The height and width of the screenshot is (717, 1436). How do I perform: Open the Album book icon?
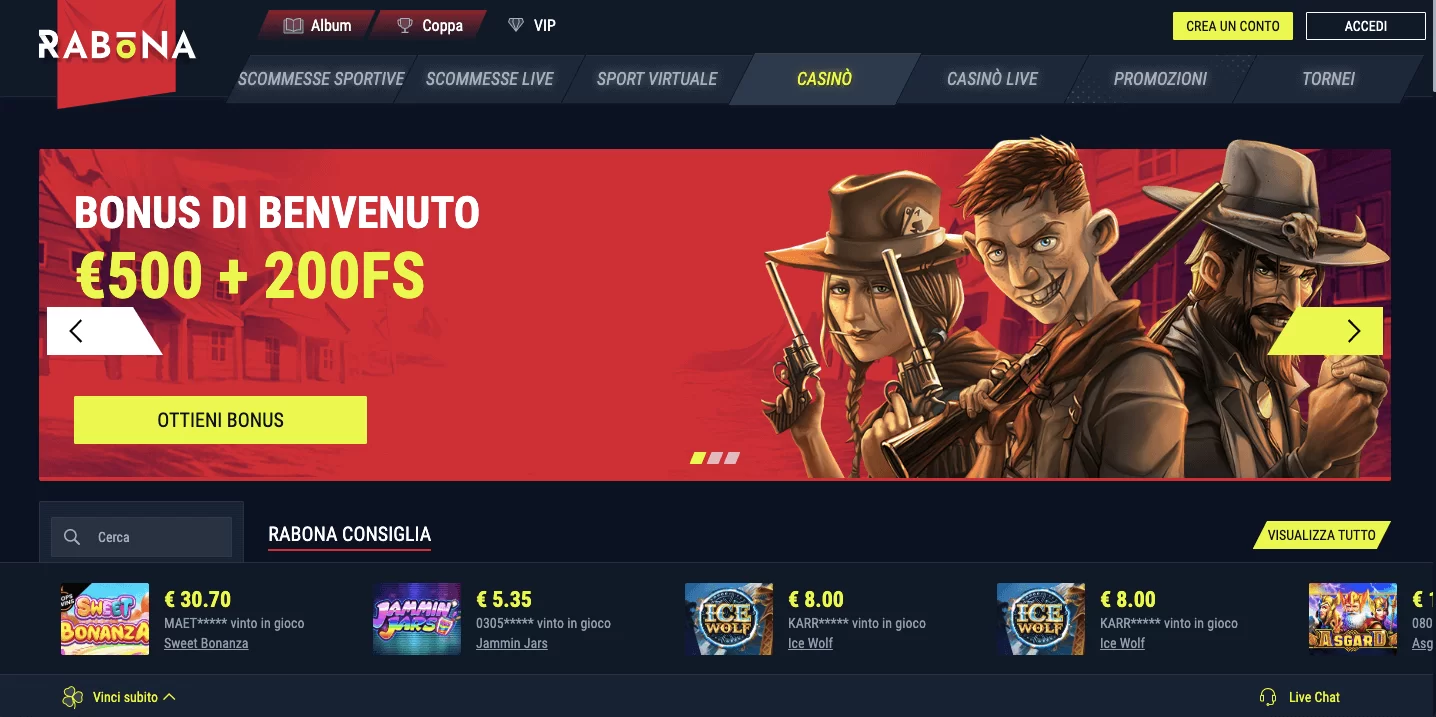point(293,26)
